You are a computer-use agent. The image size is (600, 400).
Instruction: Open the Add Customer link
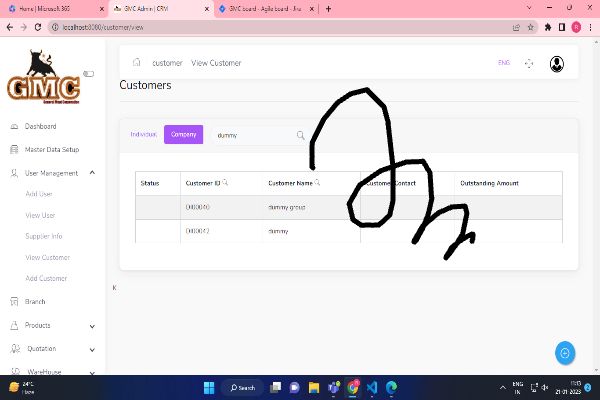point(46,278)
